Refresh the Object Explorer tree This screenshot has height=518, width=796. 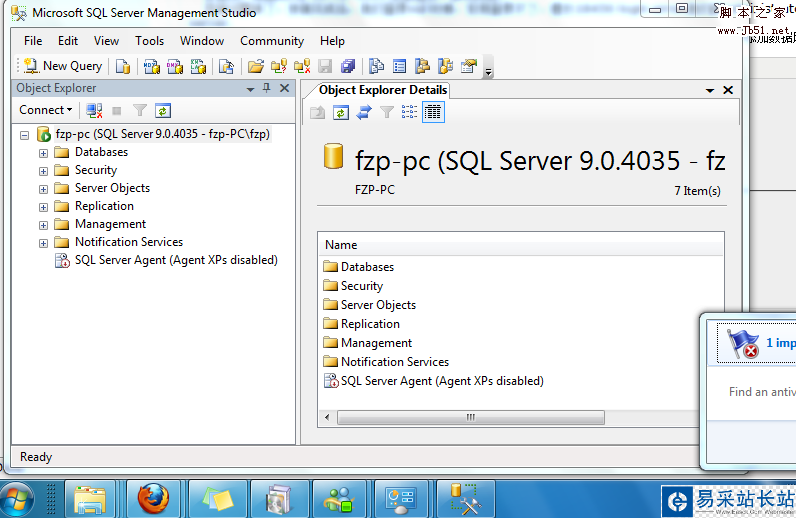point(162,110)
